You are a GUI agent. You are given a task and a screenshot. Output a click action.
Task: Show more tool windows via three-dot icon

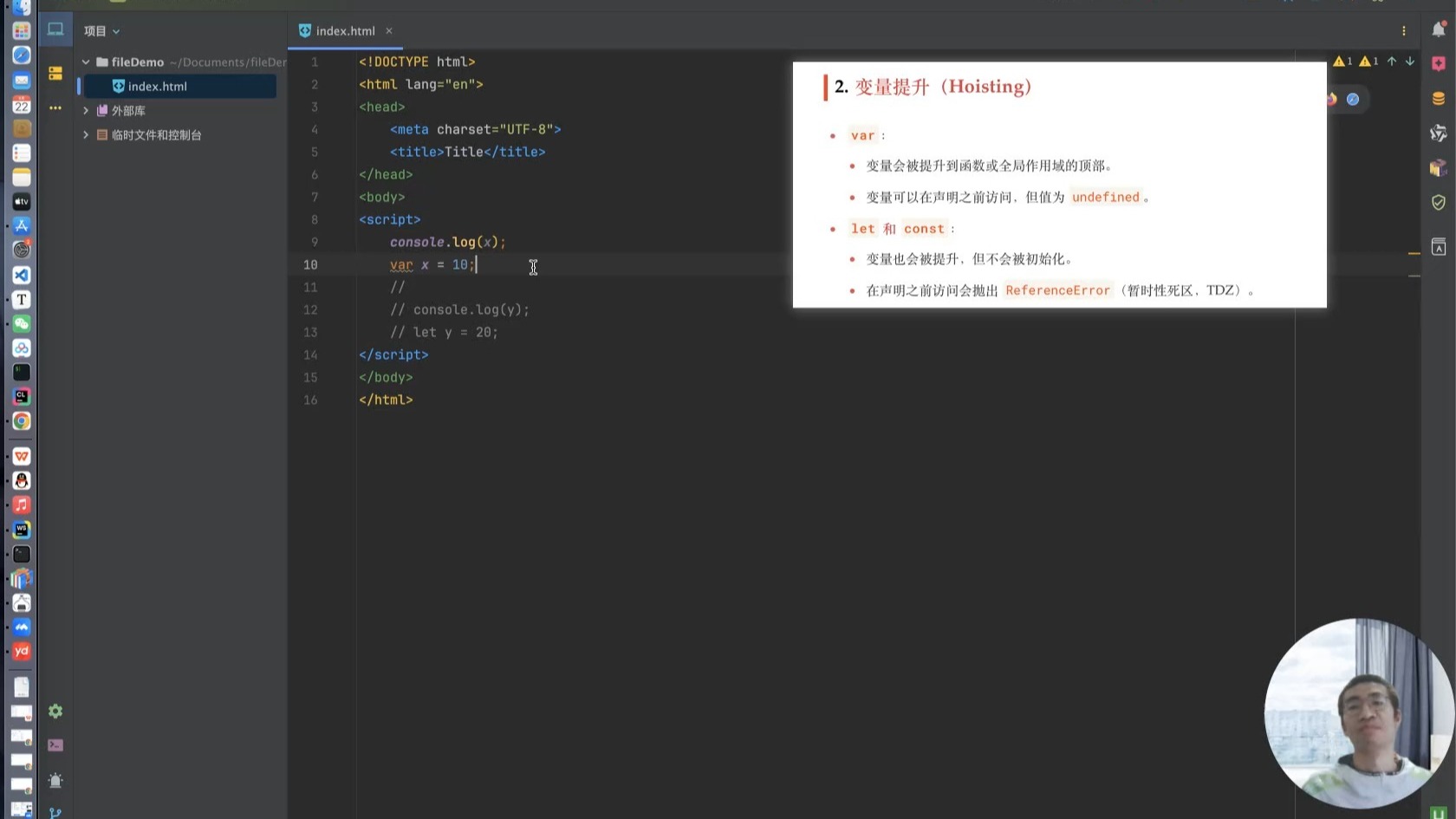55,108
